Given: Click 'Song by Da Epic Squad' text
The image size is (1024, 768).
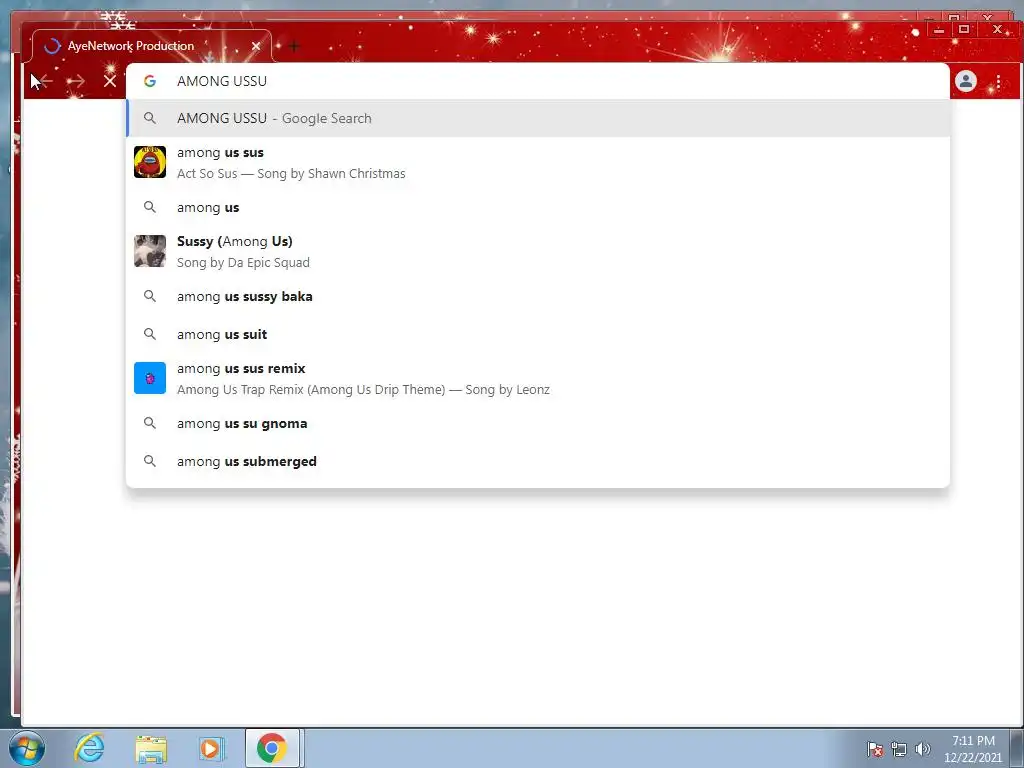Looking at the screenshot, I should [x=243, y=263].
